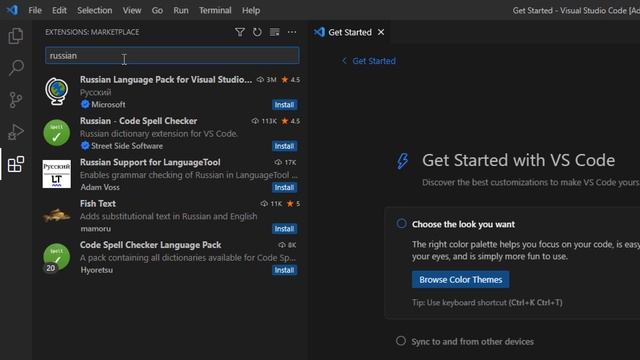This screenshot has width=640, height=360.
Task: Click Code Spell Checker Language Pack icon
Action: click(56, 257)
